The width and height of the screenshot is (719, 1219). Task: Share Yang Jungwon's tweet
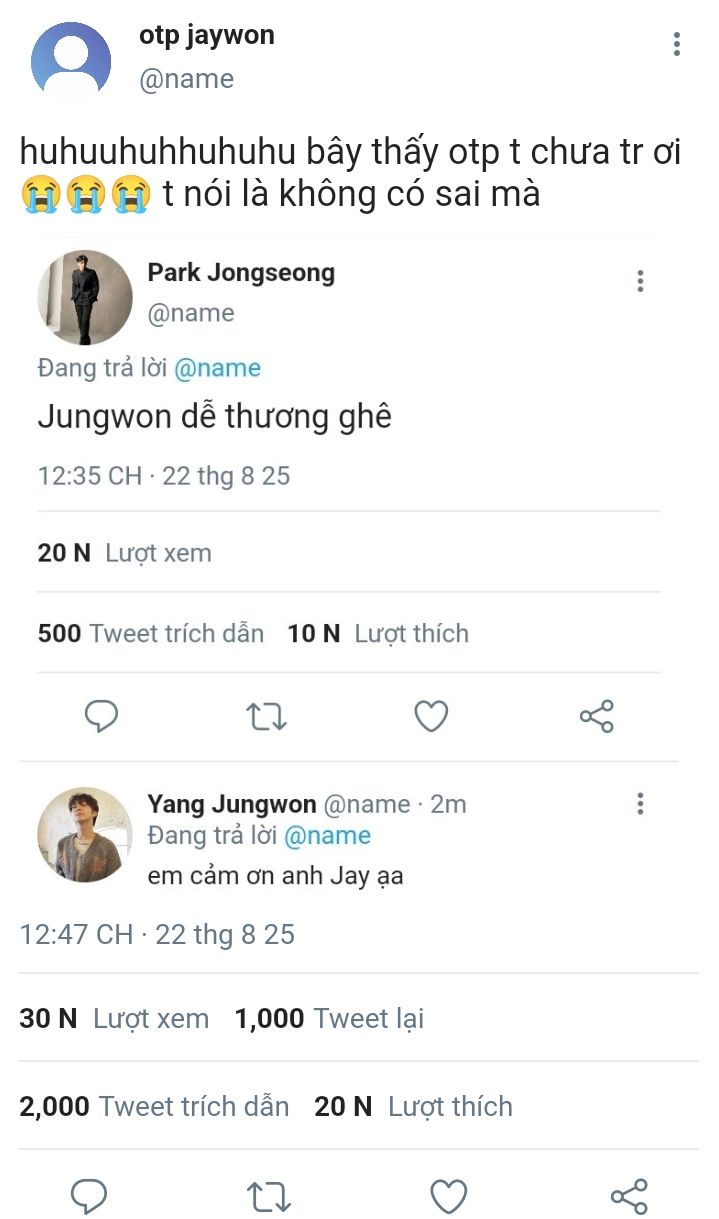pyautogui.click(x=629, y=1196)
